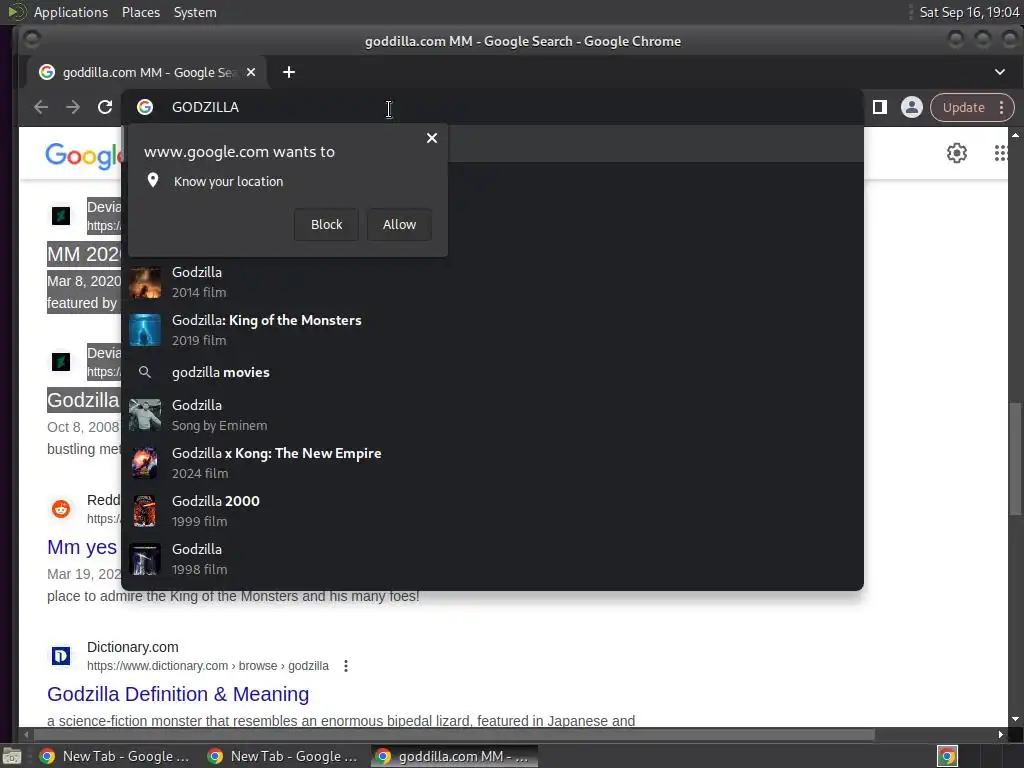
Task: Open the Places menu
Action: click(x=141, y=12)
